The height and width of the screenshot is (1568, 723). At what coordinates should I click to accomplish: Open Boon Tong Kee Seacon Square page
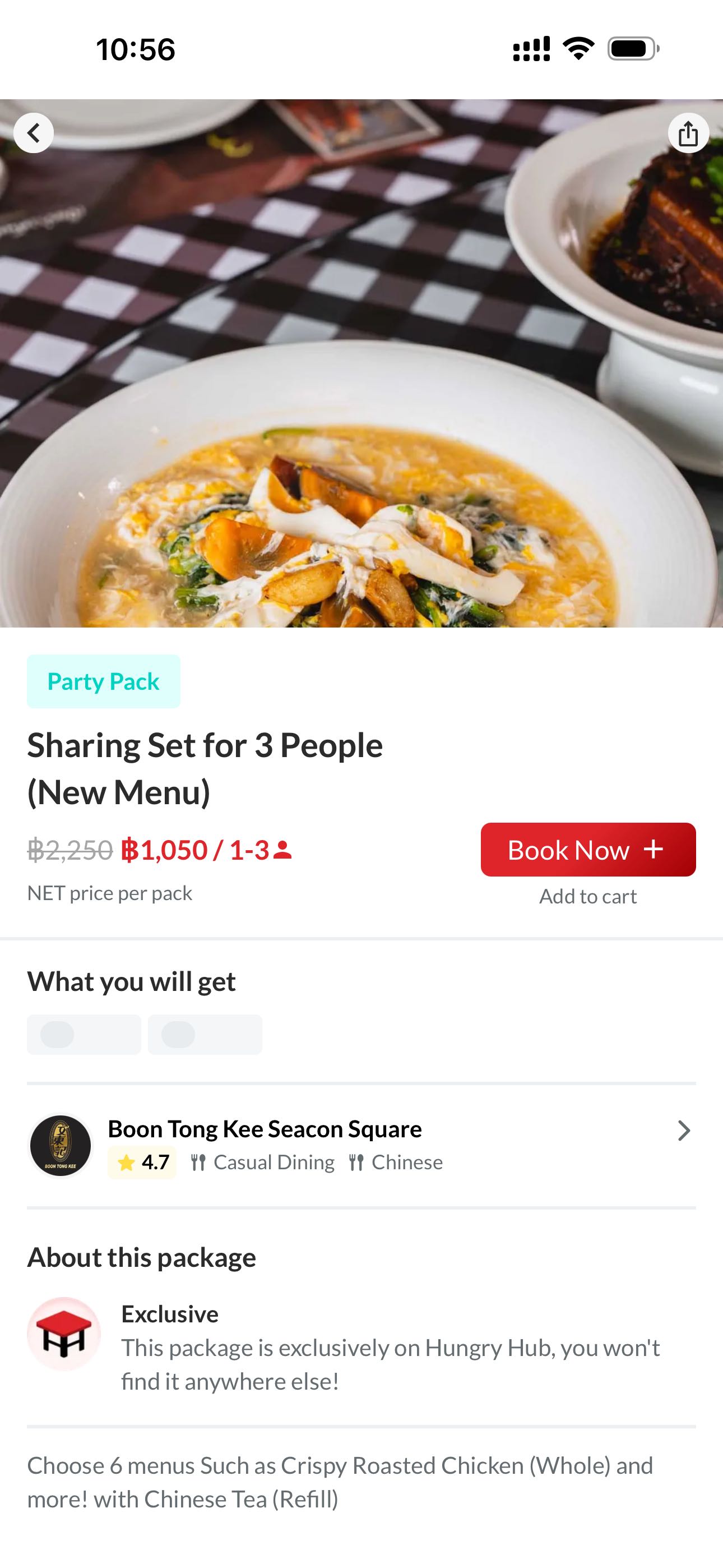(265, 1129)
